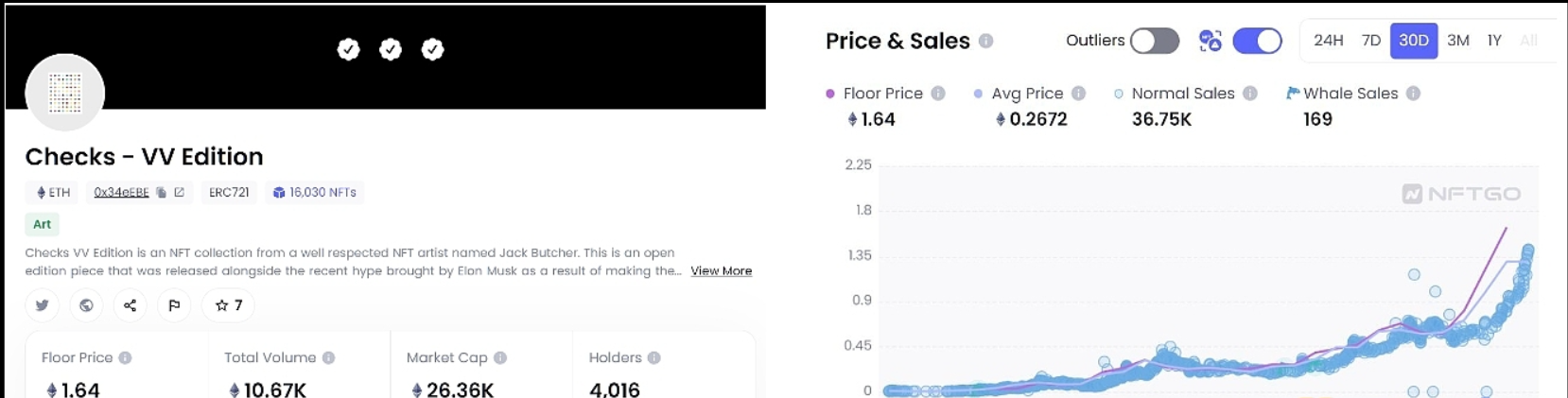
Task: Expand the description with View More
Action: (x=721, y=271)
